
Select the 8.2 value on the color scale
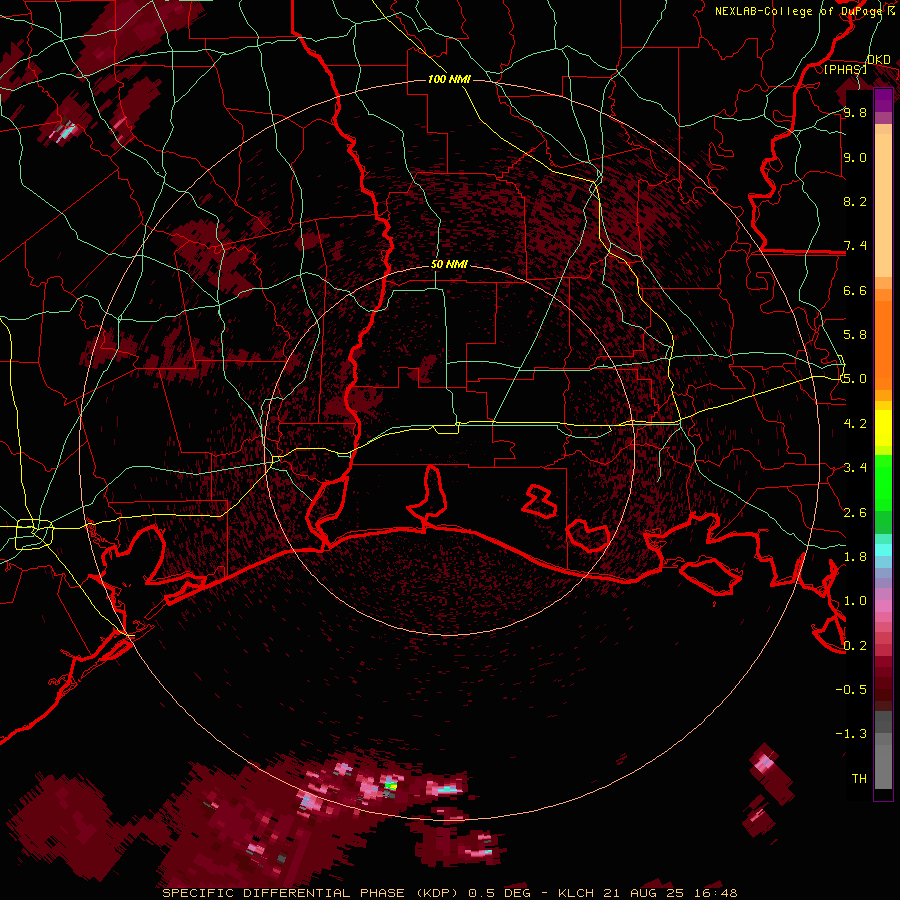[855, 201]
